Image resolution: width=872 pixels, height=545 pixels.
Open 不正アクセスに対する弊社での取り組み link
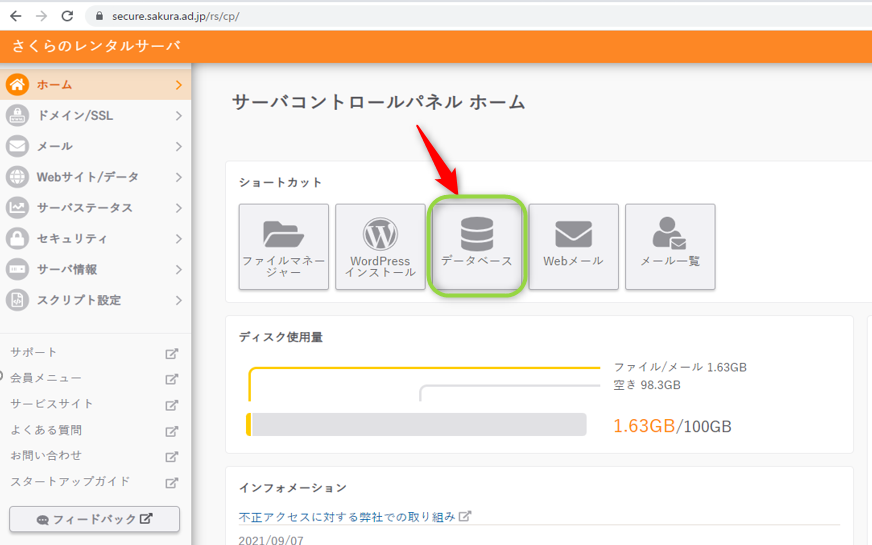tap(347, 517)
